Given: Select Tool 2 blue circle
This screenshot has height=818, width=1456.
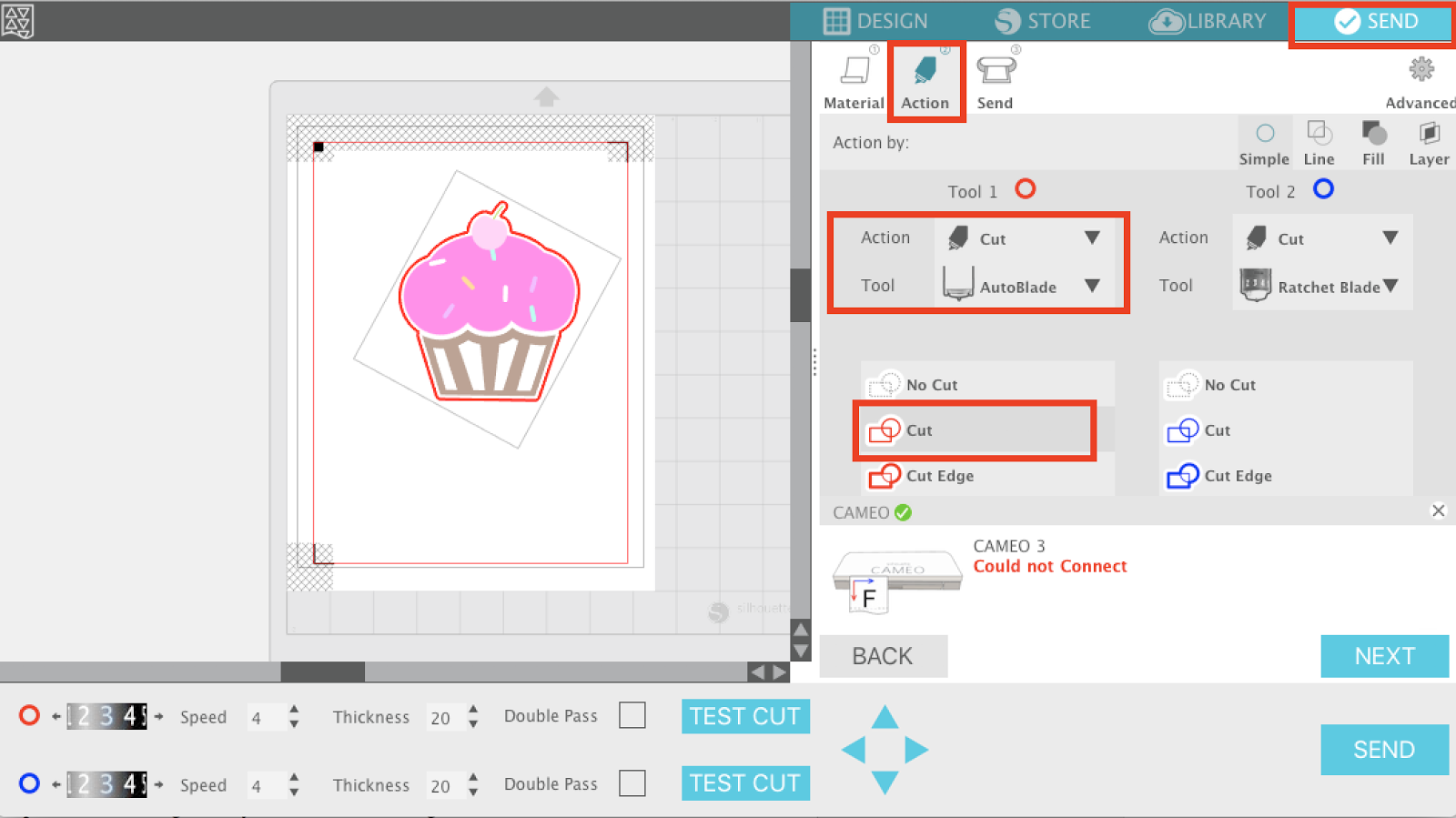Looking at the screenshot, I should [1324, 188].
